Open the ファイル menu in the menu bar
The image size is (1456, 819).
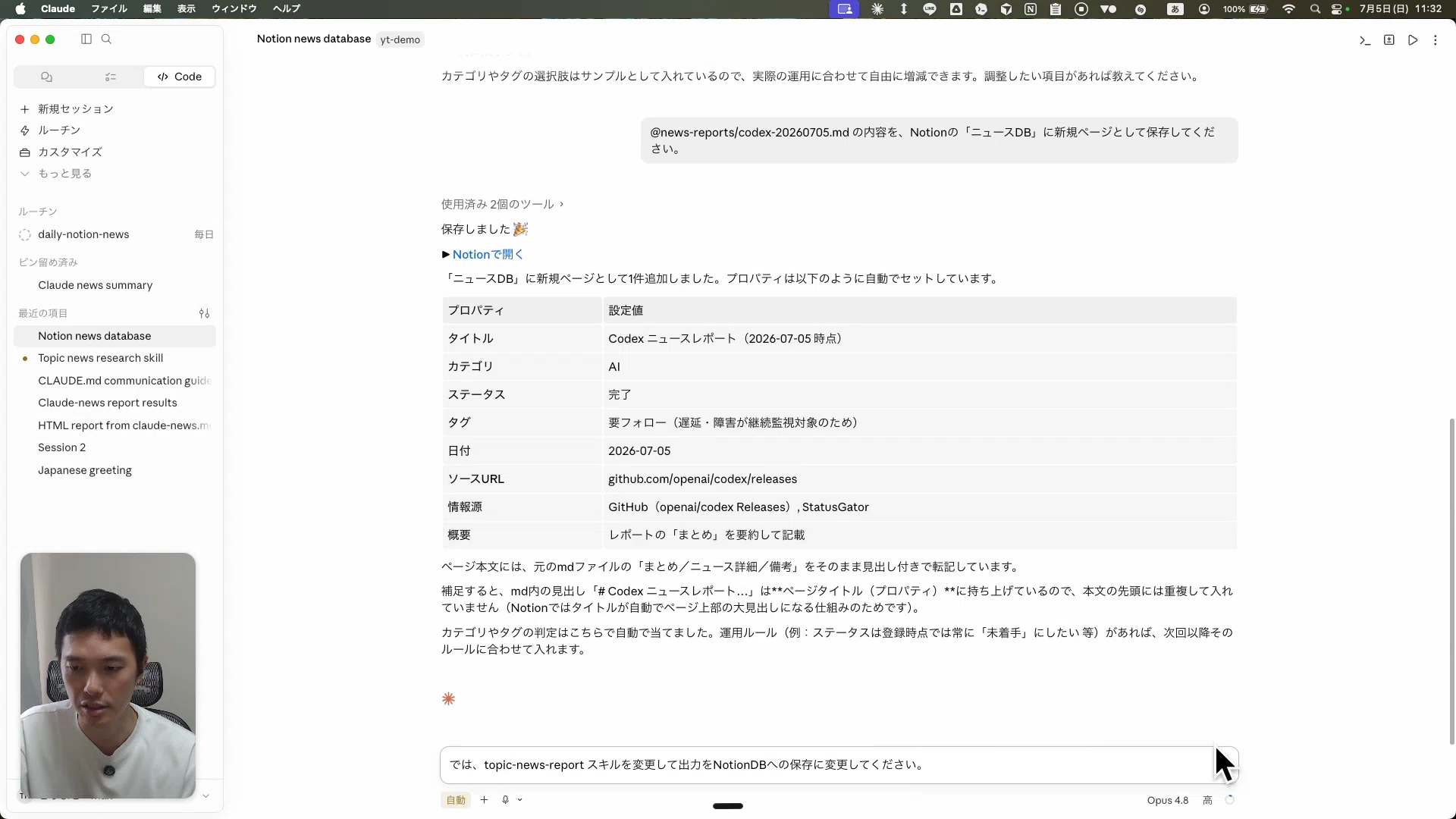pyautogui.click(x=109, y=9)
